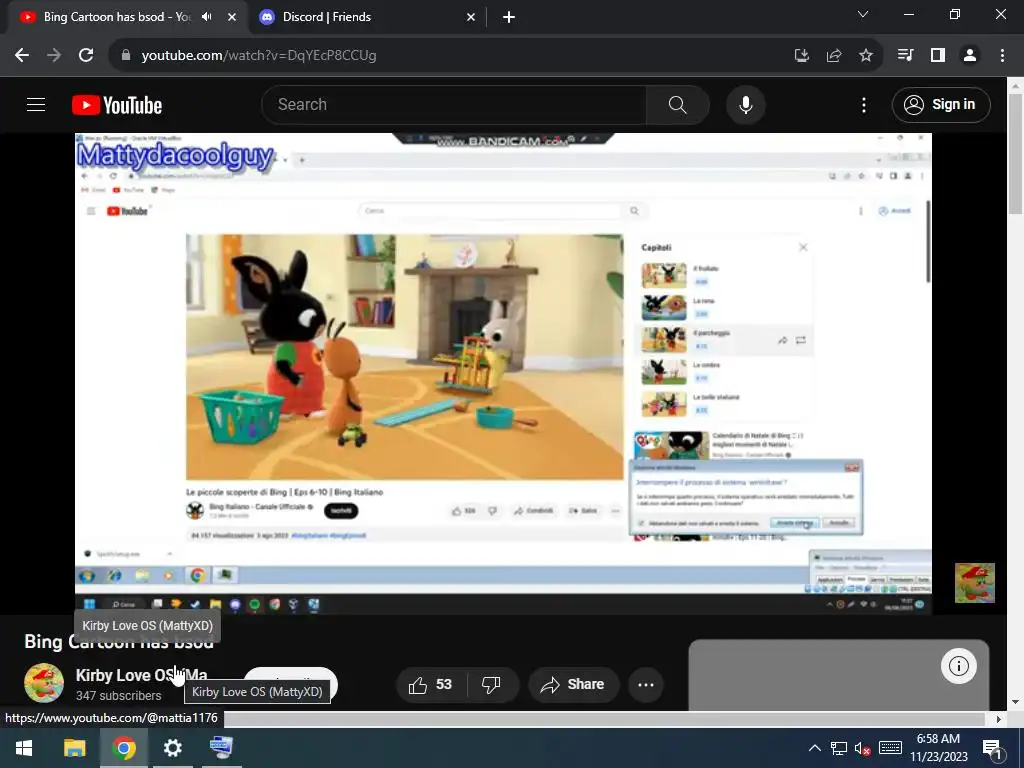This screenshot has height=768, width=1024.
Task: Click the 347 subscribers text
Action: 118,696
